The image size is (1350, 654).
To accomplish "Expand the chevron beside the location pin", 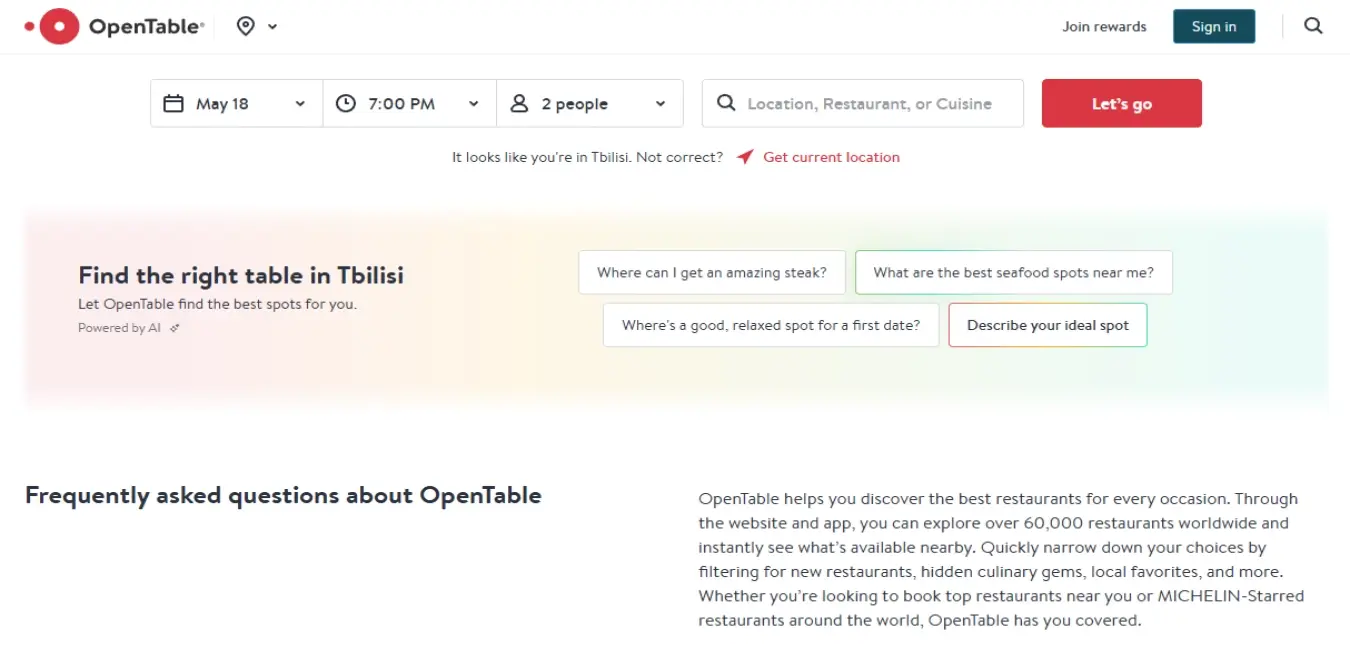I will 273,27.
